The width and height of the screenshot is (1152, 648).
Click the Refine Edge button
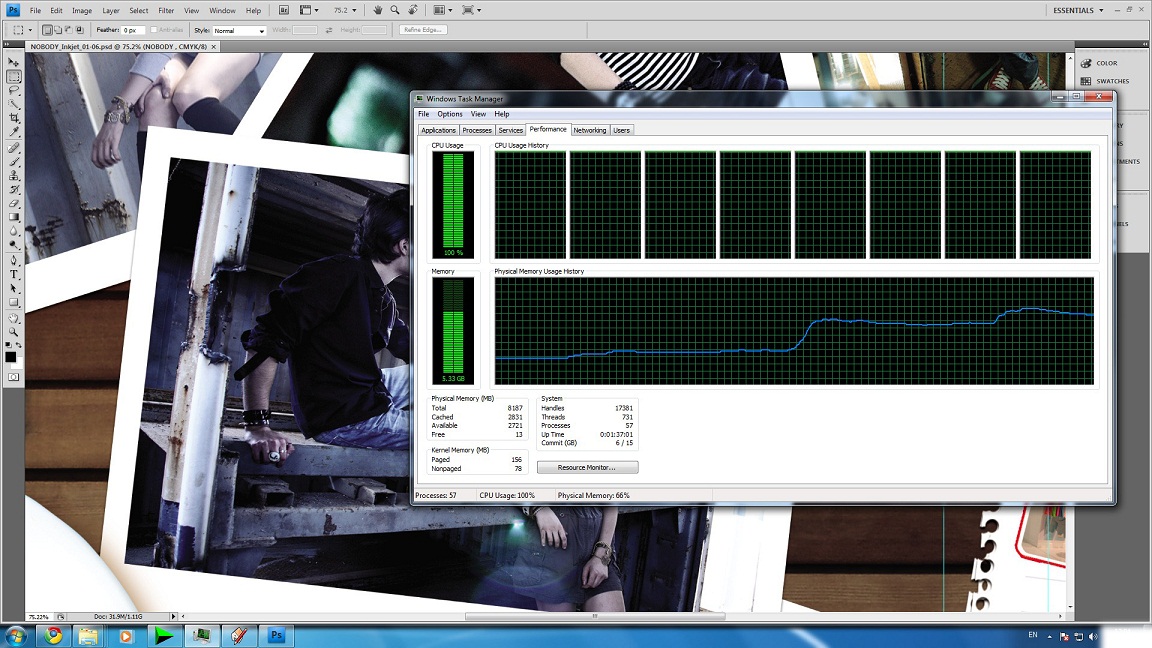coord(423,30)
